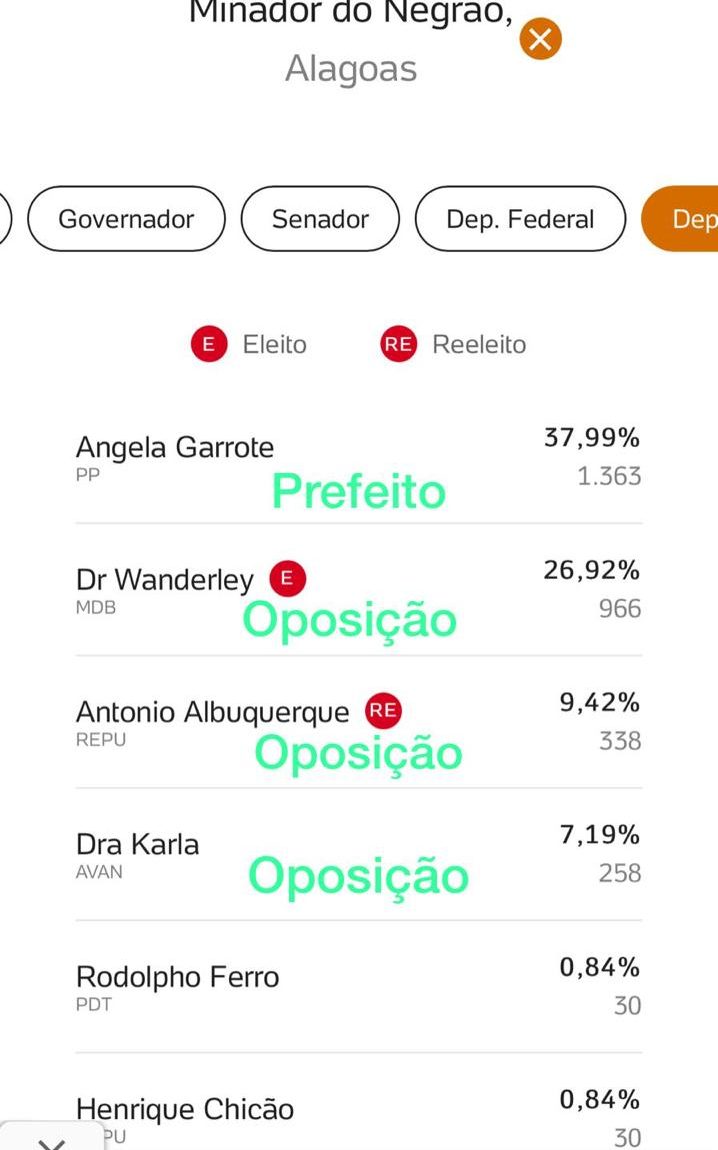Screen dimensions: 718x1150
Task: Click the RE badge beside Antonio Albuquerque
Action: [x=383, y=711]
